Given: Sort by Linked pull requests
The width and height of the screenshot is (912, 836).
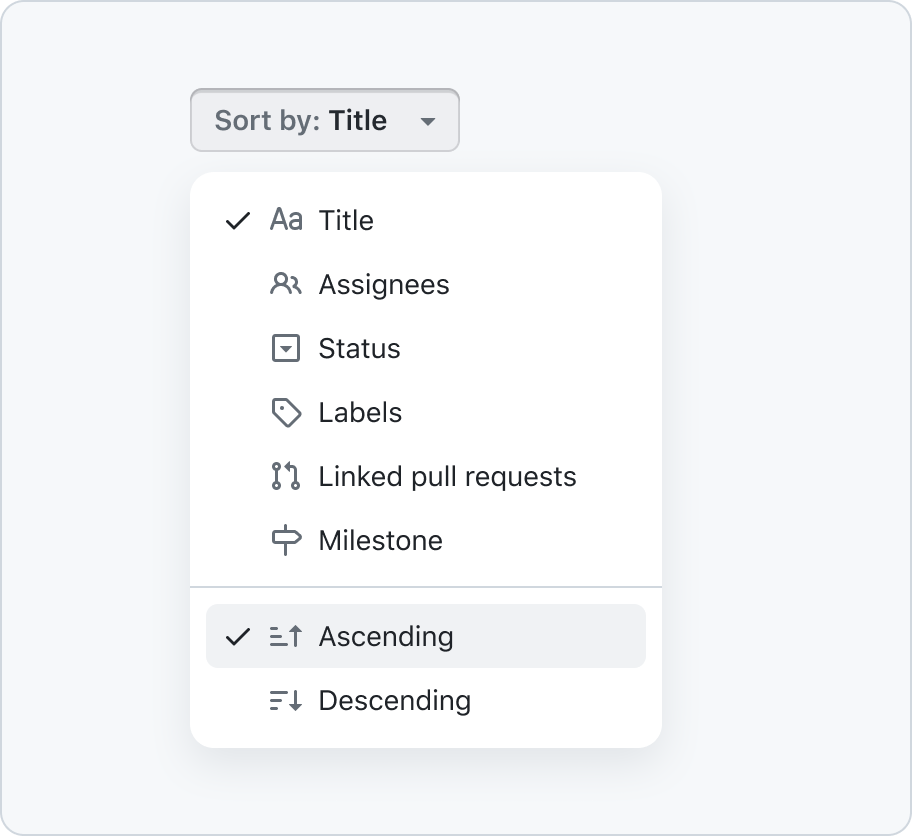Looking at the screenshot, I should click(x=426, y=476).
